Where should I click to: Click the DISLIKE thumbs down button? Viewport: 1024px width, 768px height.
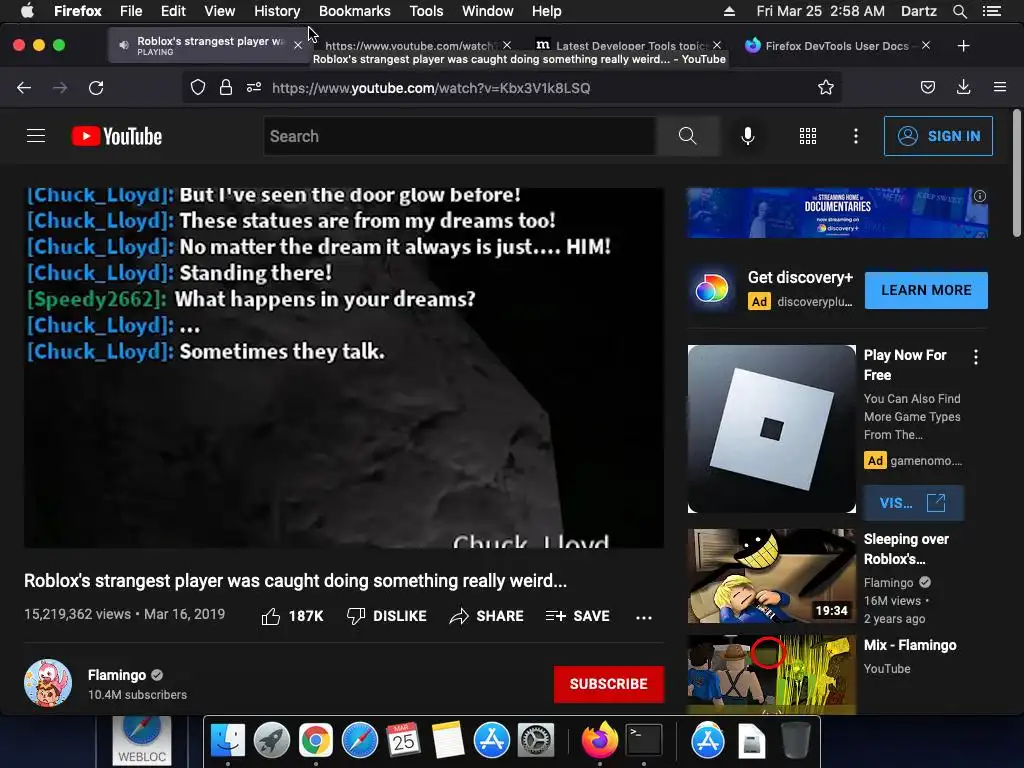387,616
